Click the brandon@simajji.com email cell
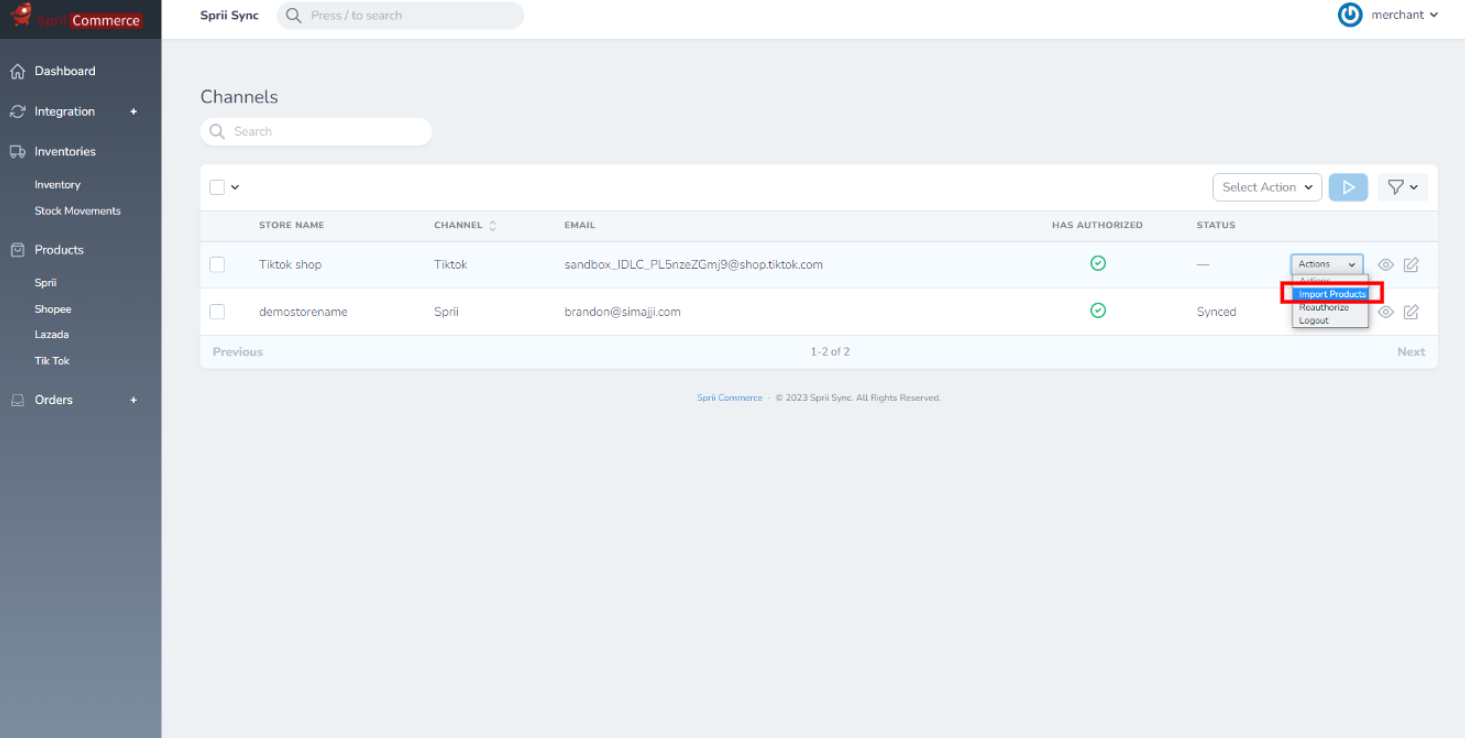Image resolution: width=1465 pixels, height=738 pixels. 622,312
